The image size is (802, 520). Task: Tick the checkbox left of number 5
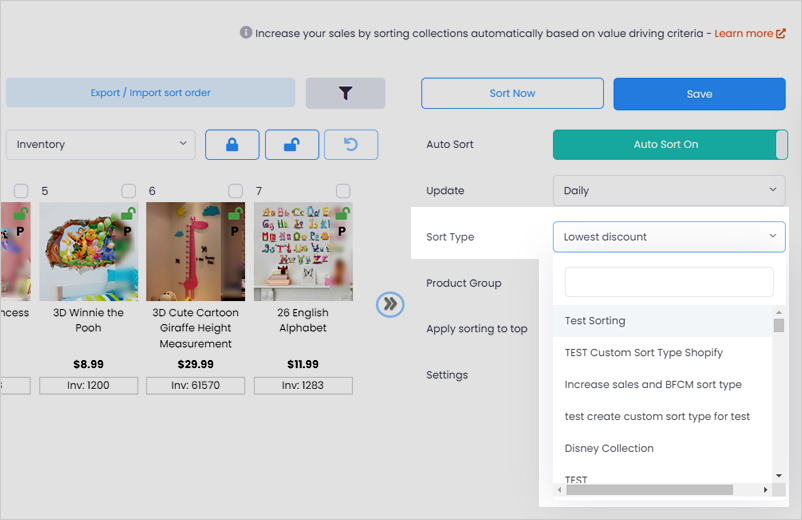click(x=21, y=191)
